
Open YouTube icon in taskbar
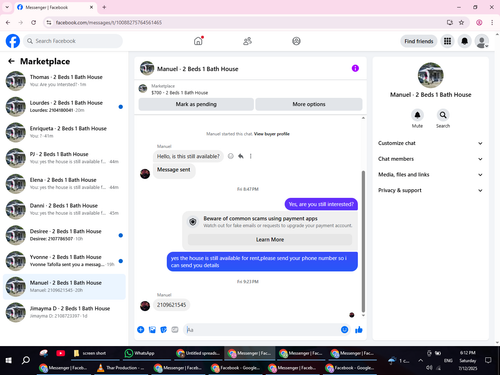pos(60,353)
